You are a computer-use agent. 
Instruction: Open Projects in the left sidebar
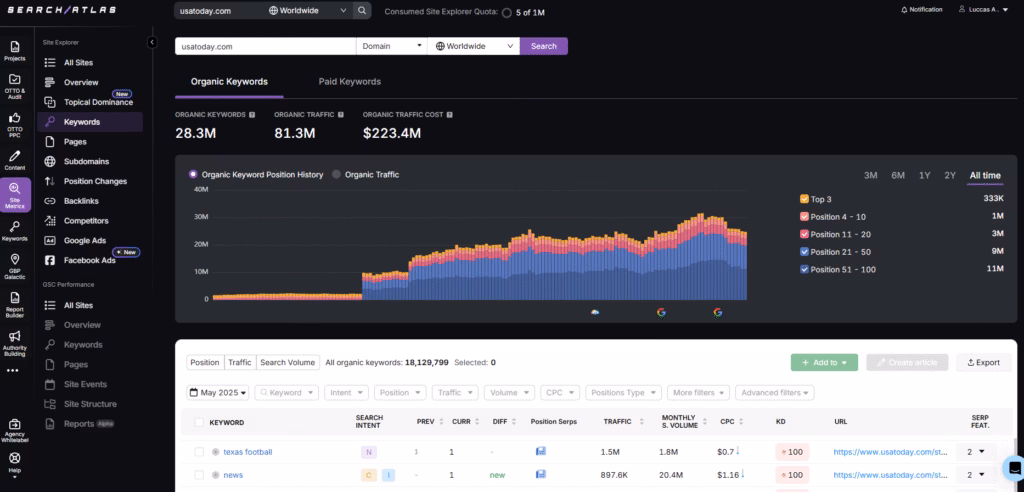pyautogui.click(x=15, y=51)
